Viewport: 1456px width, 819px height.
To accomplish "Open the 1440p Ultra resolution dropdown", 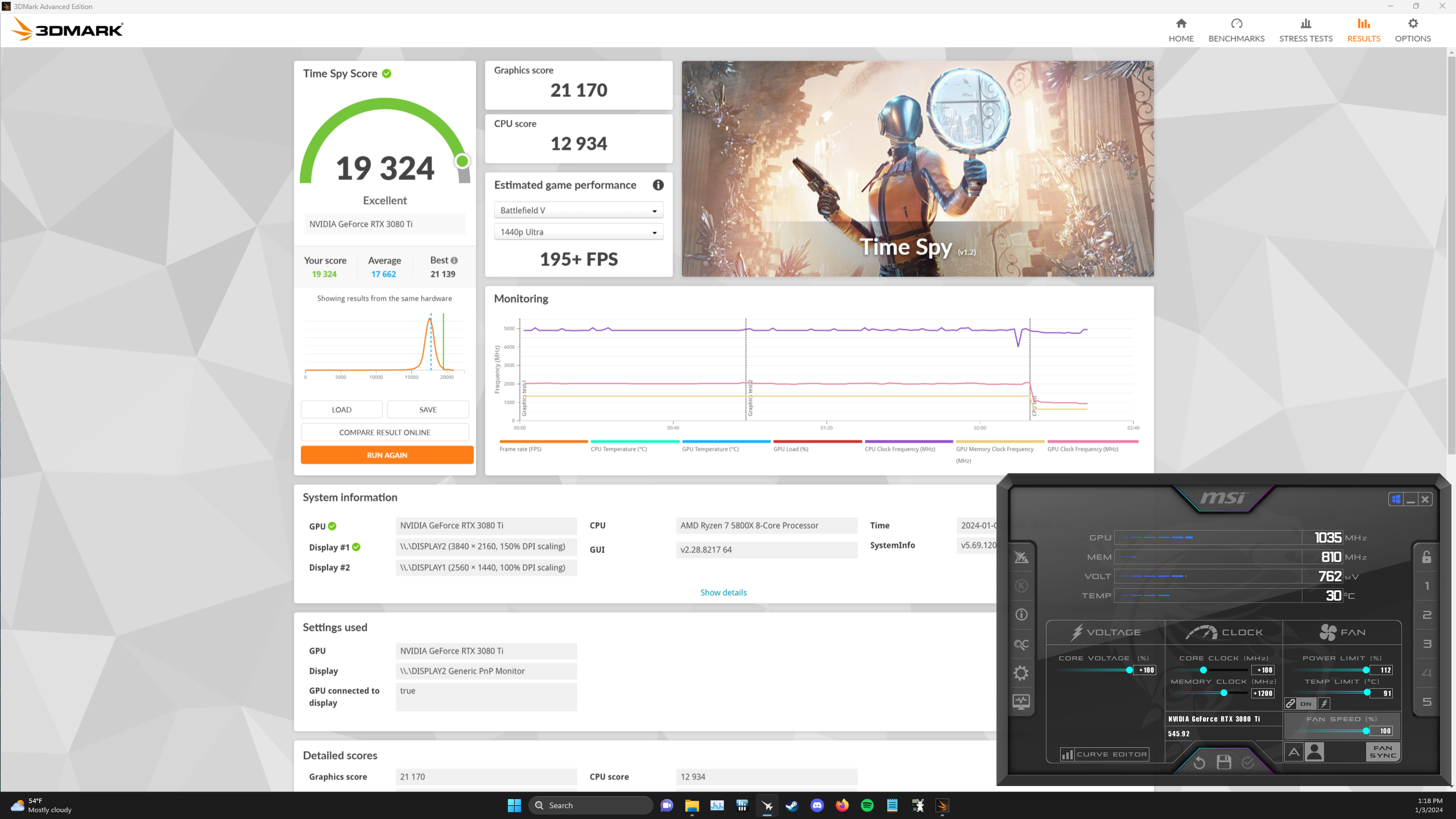I will tap(578, 232).
